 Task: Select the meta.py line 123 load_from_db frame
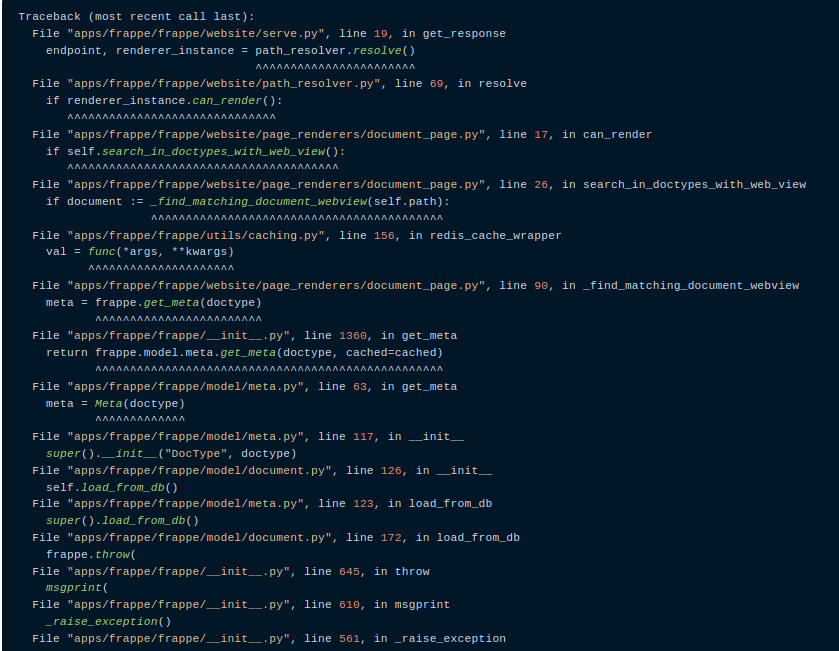pos(262,504)
